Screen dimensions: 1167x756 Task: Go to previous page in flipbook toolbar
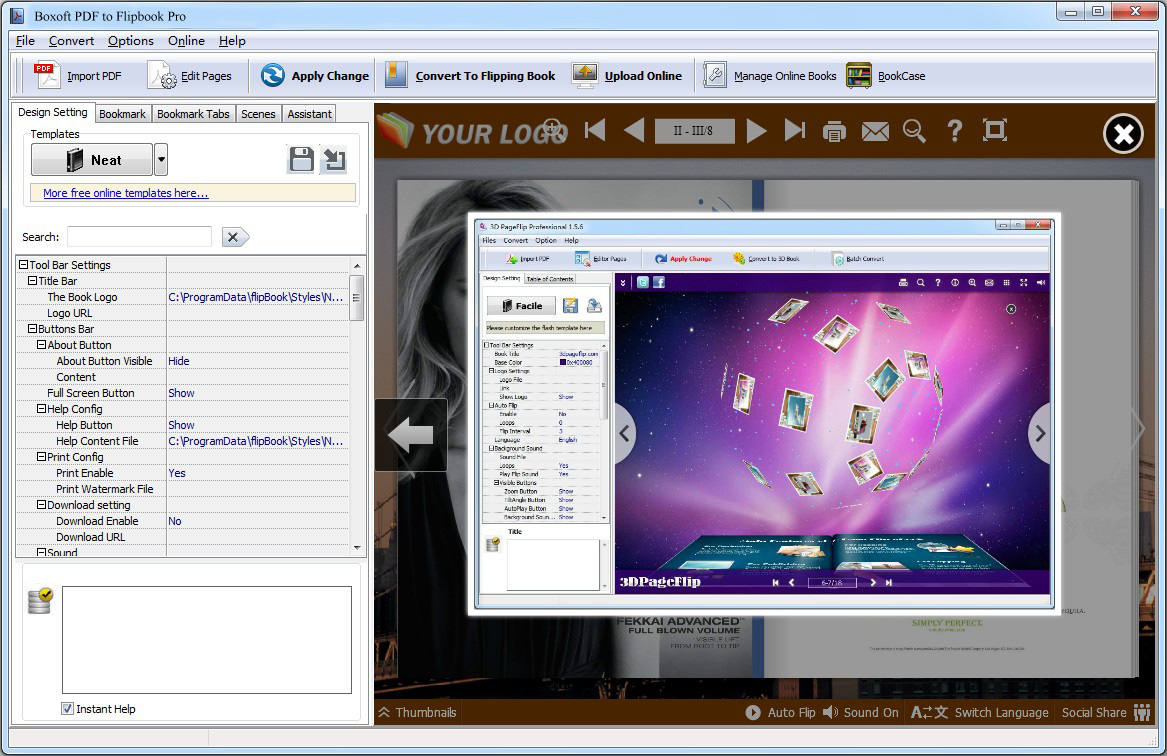coord(634,130)
